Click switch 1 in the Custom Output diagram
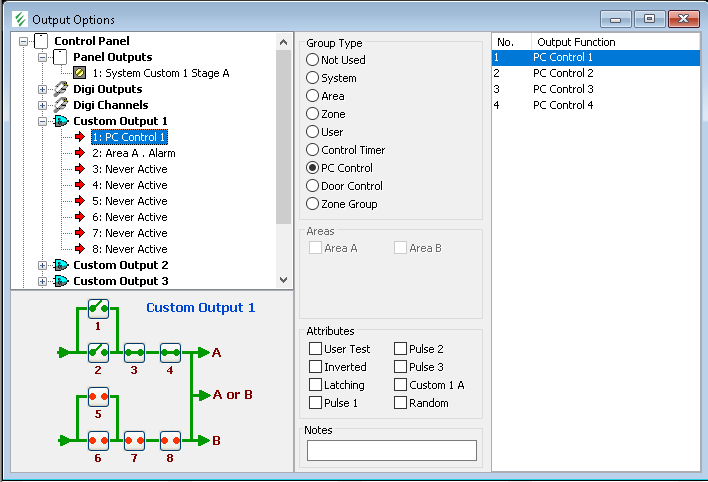This screenshot has height=482, width=708. click(x=98, y=308)
